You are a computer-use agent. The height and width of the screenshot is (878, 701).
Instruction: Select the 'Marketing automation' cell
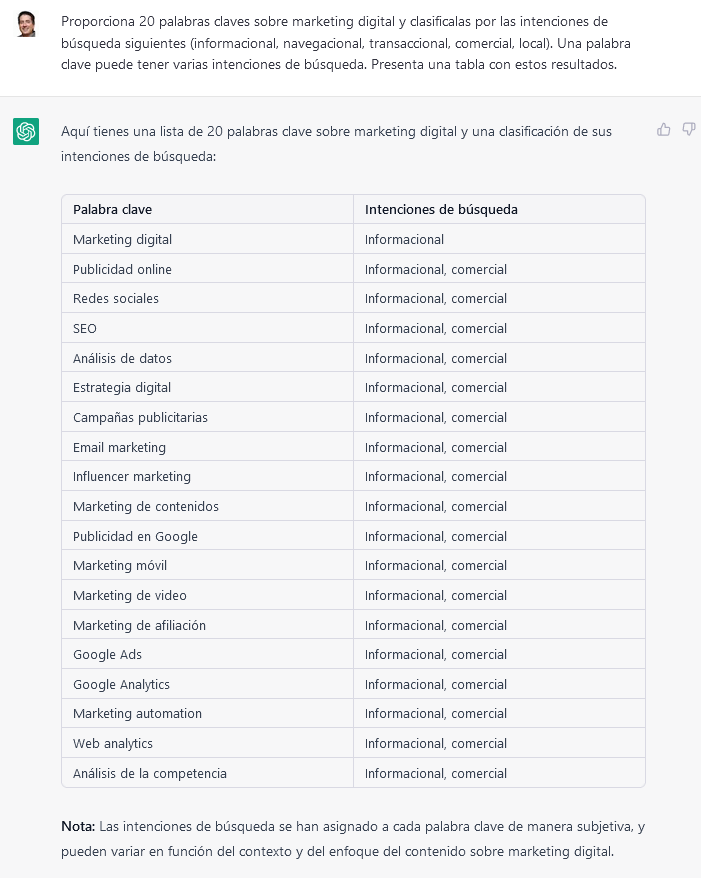click(207, 713)
